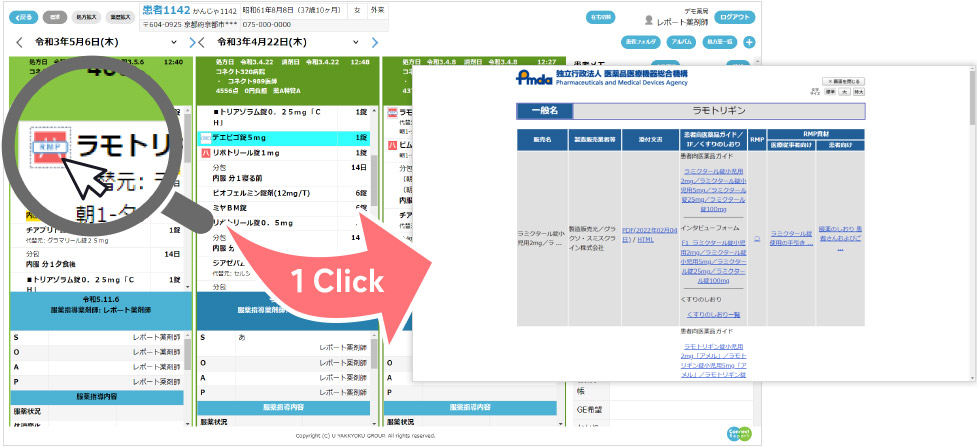The height and width of the screenshot is (447, 977).
Task: Open the 令和3年4月22日 date dropdown
Action: click(x=356, y=42)
